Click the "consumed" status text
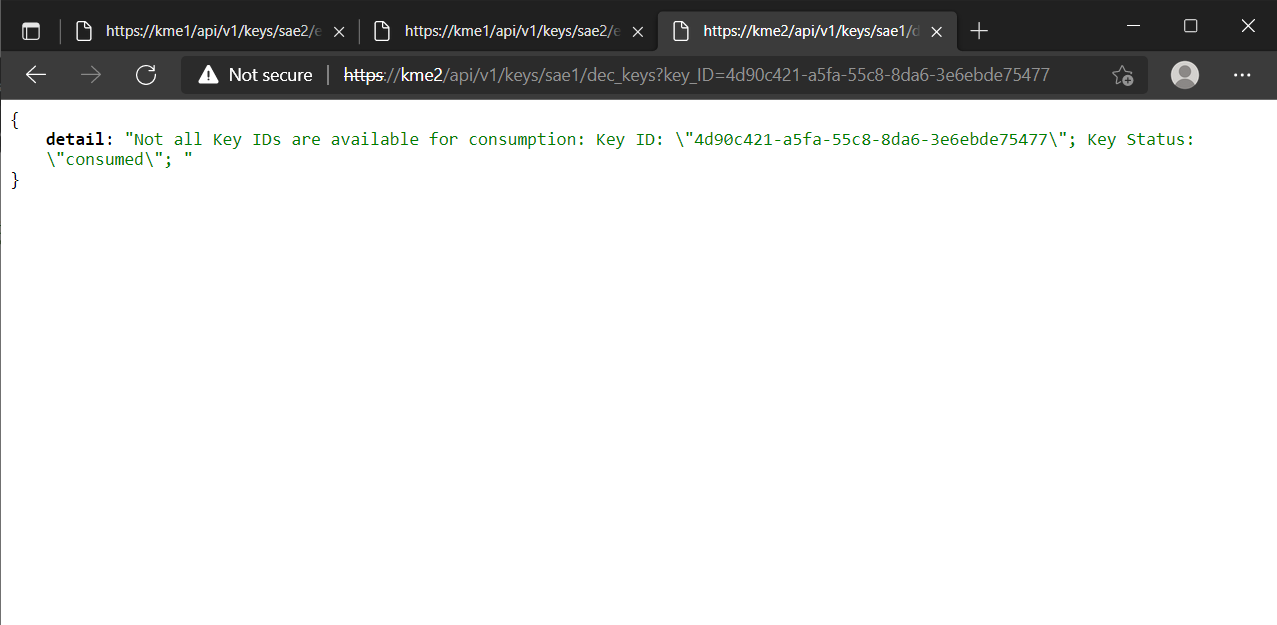Image resolution: width=1277 pixels, height=625 pixels. [x=104, y=160]
